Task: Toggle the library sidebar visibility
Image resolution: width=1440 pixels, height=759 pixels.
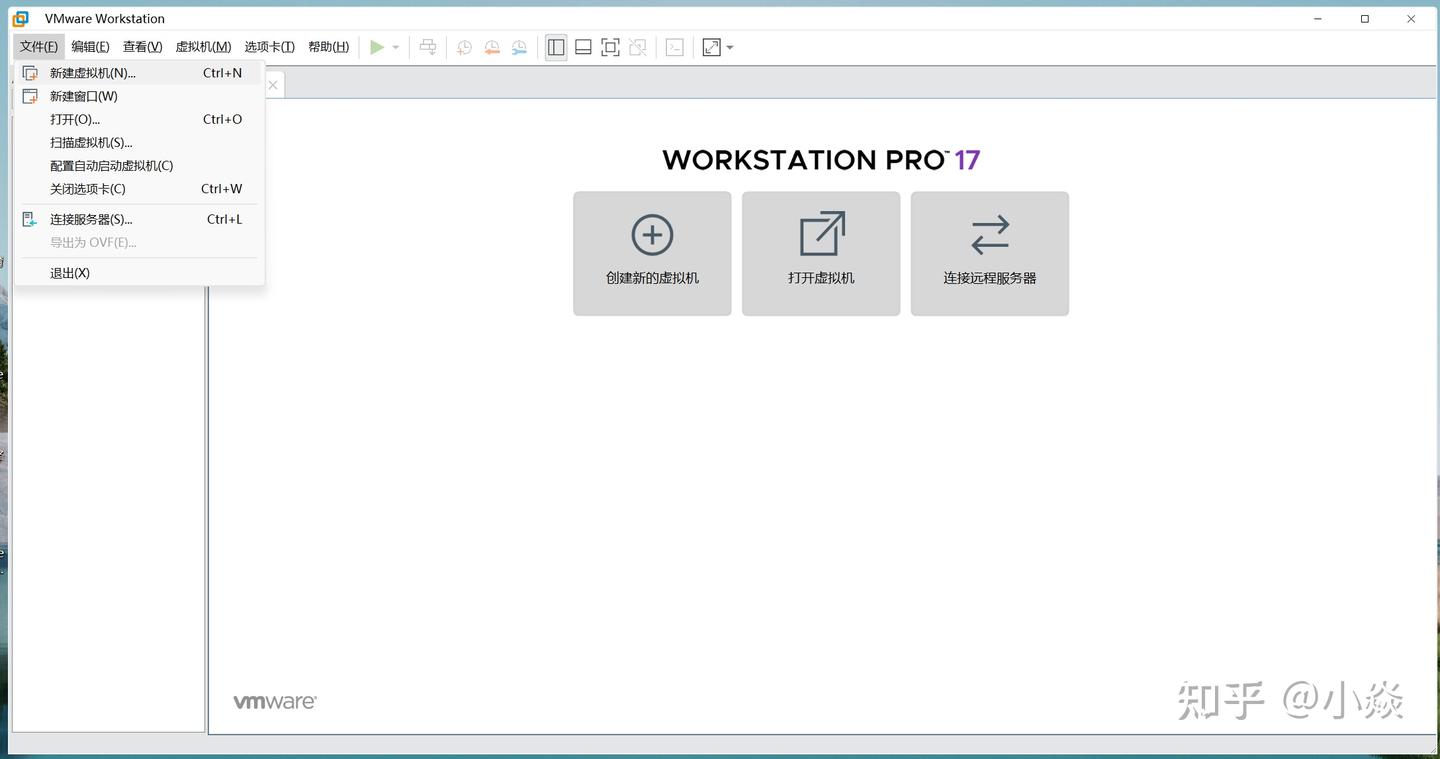Action: 556,46
